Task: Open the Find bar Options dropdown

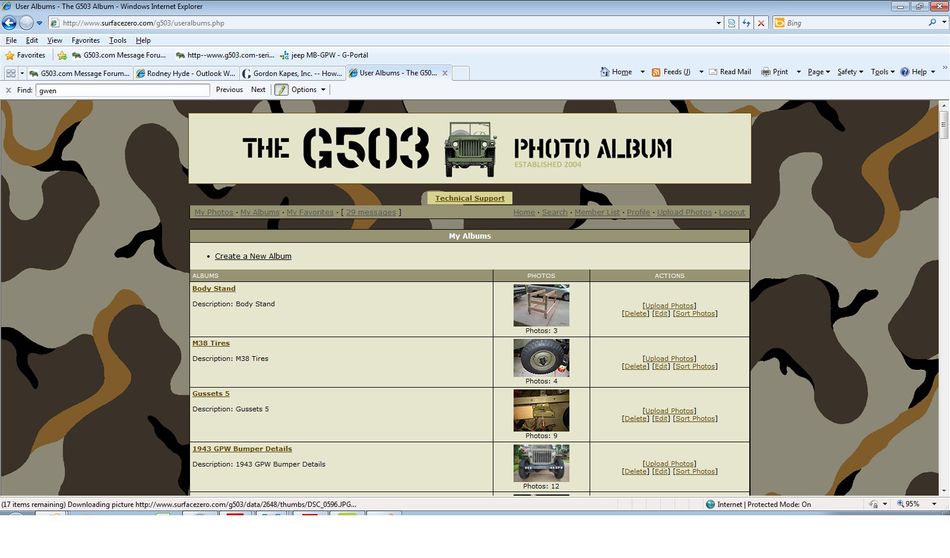Action: [x=308, y=90]
